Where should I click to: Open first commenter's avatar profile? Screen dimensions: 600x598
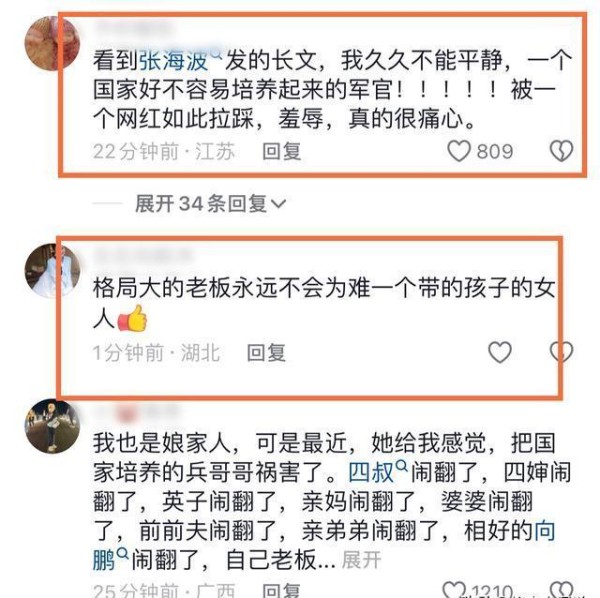[52, 43]
